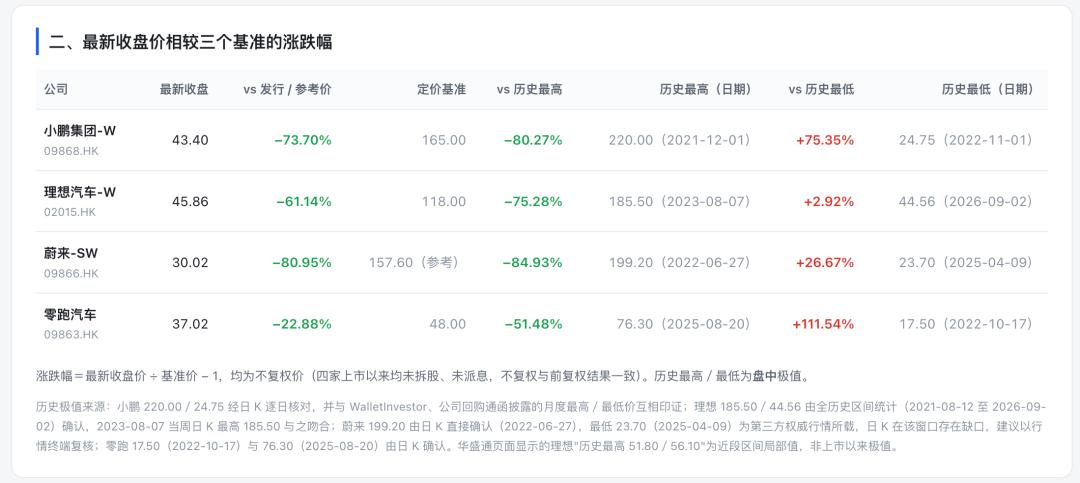
Task: Select the 小鹏集团-W company name
Action: coord(80,131)
